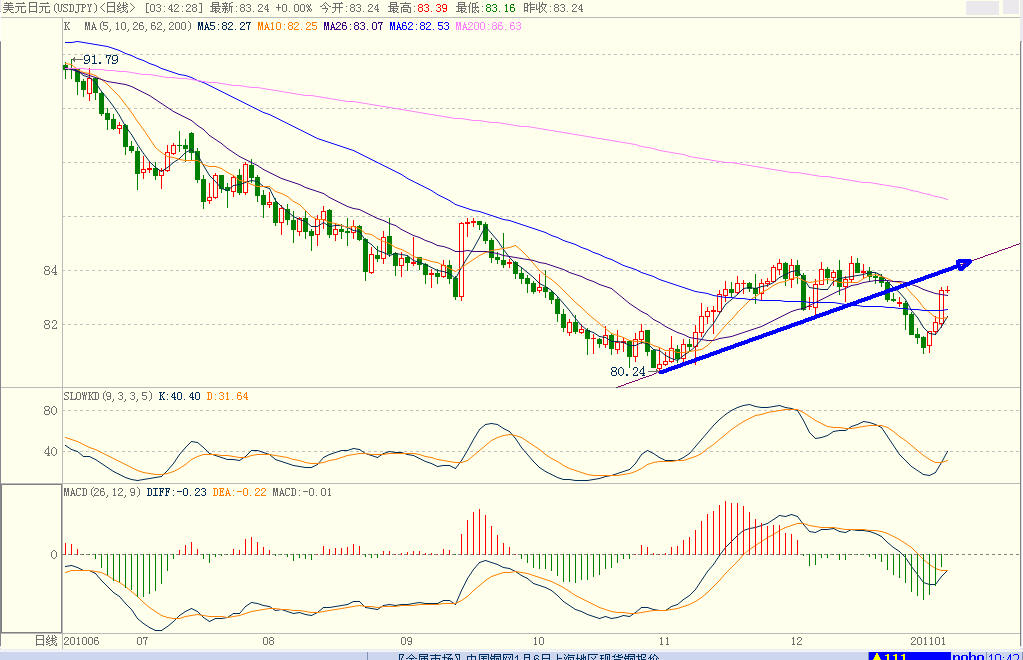Image resolution: width=1023 pixels, height=660 pixels.
Task: Click the 11 month on time axis
Action: (x=664, y=640)
